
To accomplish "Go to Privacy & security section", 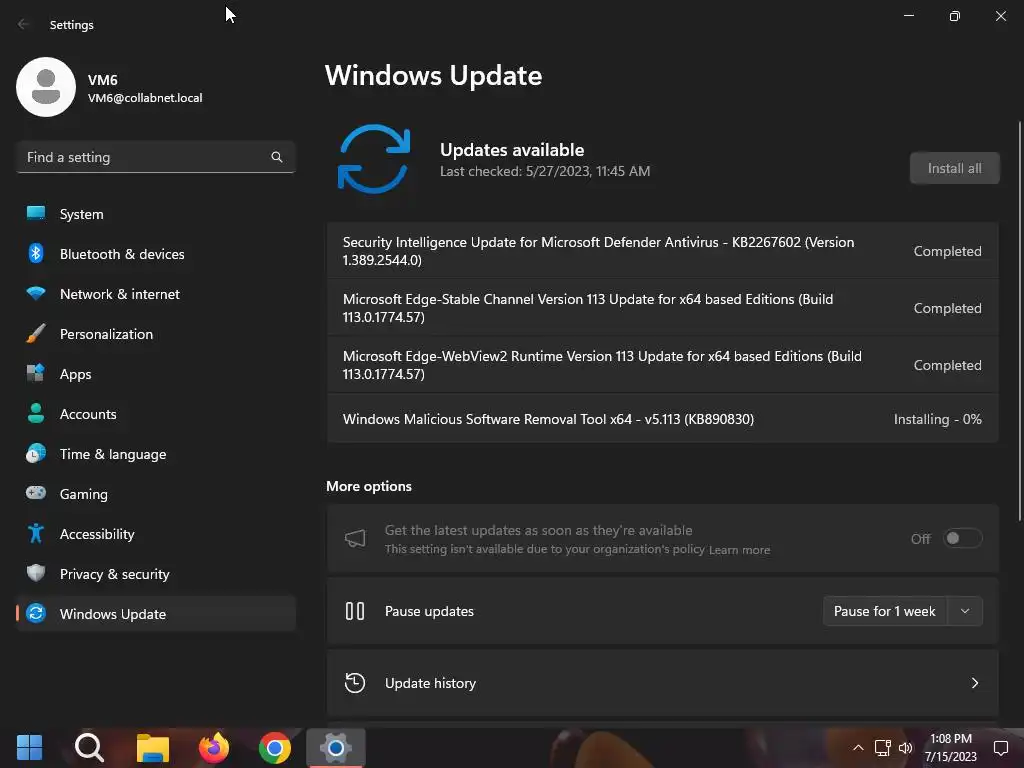I will click(x=155, y=574).
